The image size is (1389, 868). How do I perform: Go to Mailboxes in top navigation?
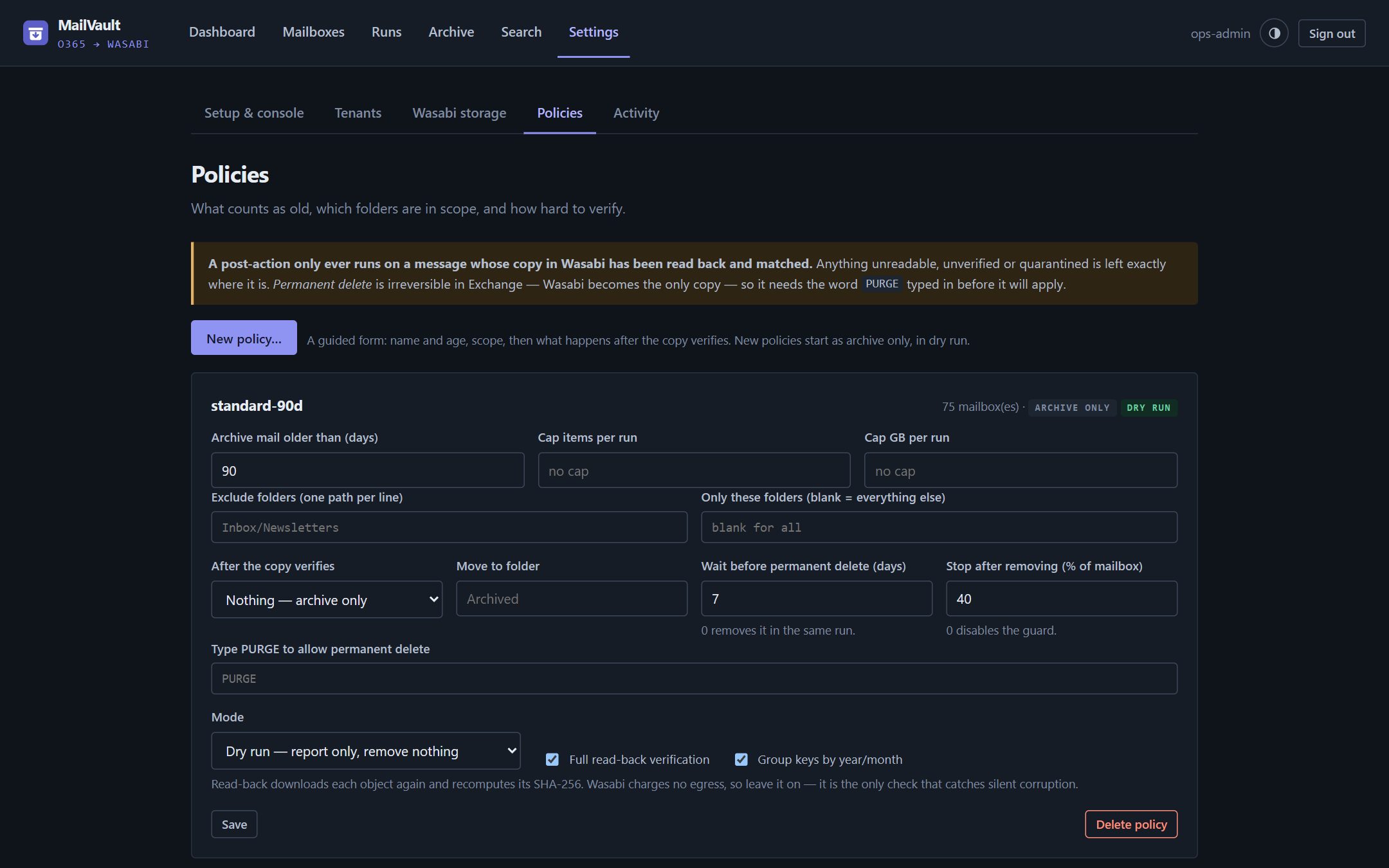[313, 32]
